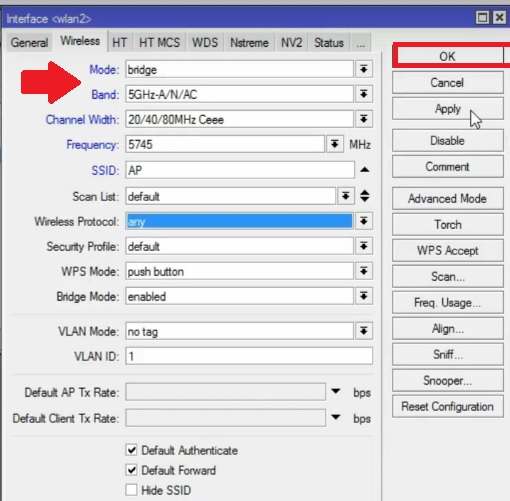Viewport: 510px width, 501px height.
Task: Open the Band dropdown arrow
Action: [x=364, y=94]
